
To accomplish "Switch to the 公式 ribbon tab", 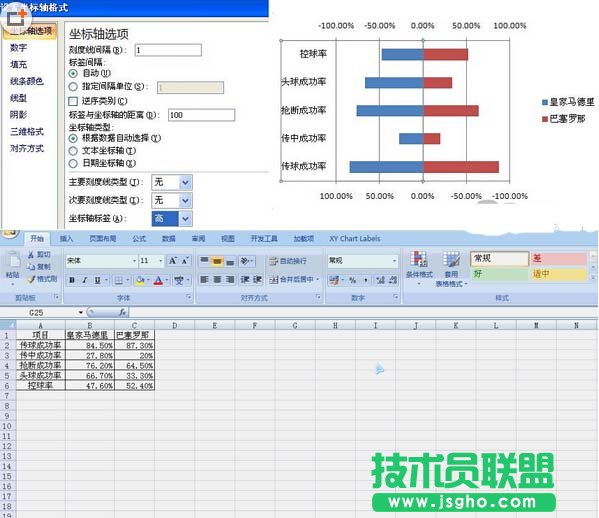I will tap(139, 239).
